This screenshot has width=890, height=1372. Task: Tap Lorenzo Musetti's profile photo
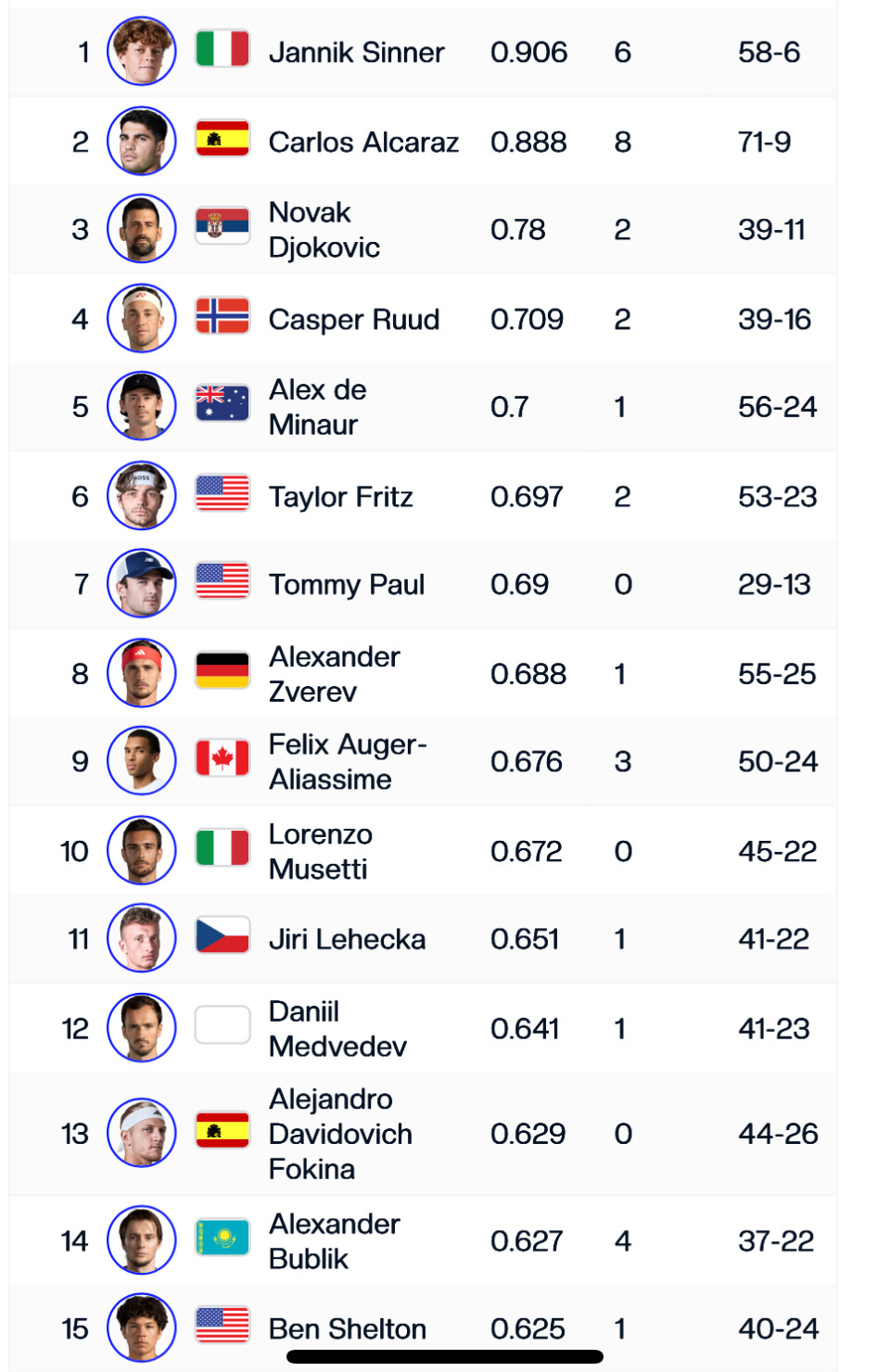coord(142,851)
